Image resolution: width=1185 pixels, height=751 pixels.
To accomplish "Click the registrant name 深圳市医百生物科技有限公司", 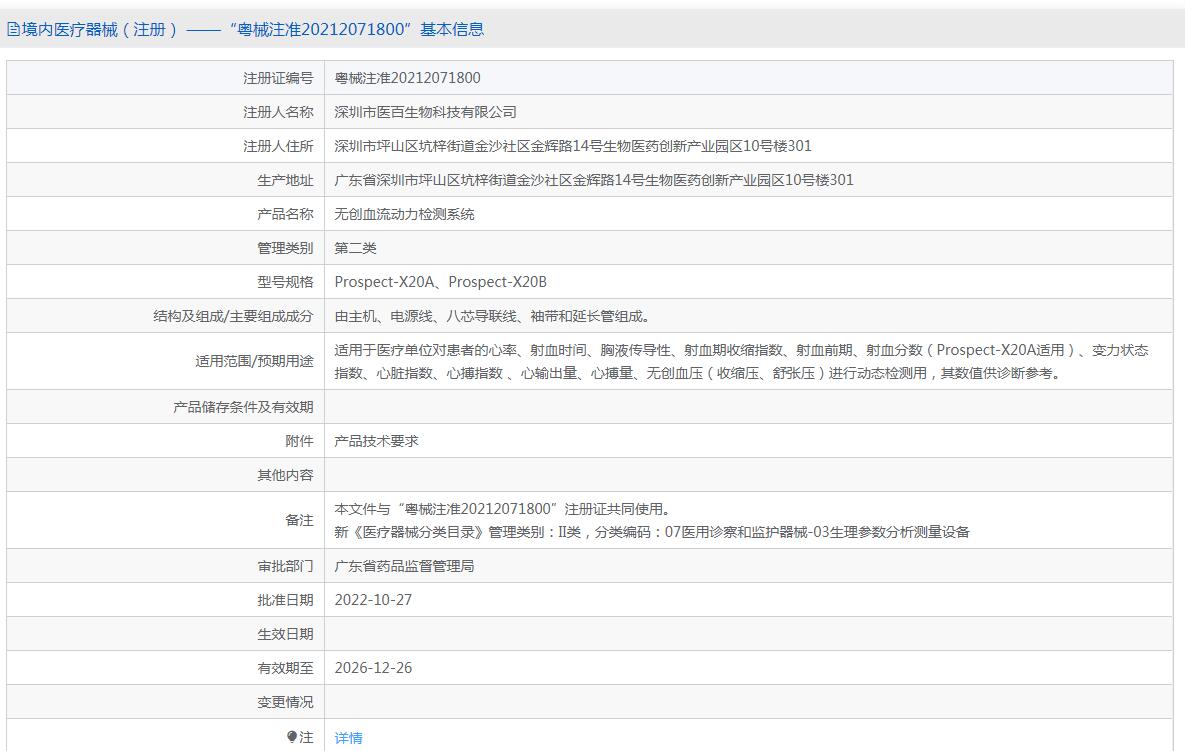I will (x=425, y=112).
